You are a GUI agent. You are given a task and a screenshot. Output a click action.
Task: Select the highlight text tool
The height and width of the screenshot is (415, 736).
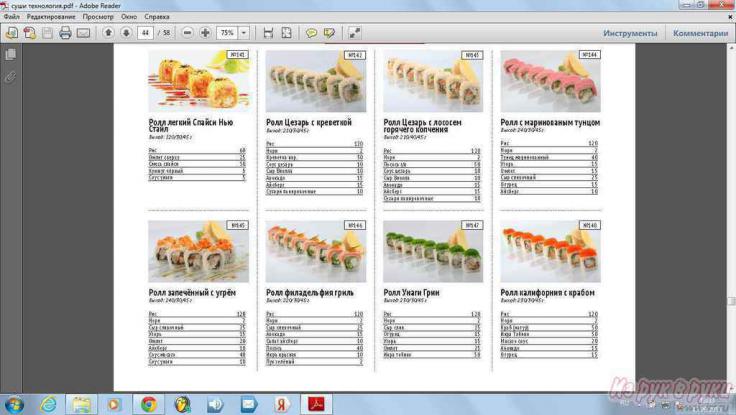click(x=329, y=33)
